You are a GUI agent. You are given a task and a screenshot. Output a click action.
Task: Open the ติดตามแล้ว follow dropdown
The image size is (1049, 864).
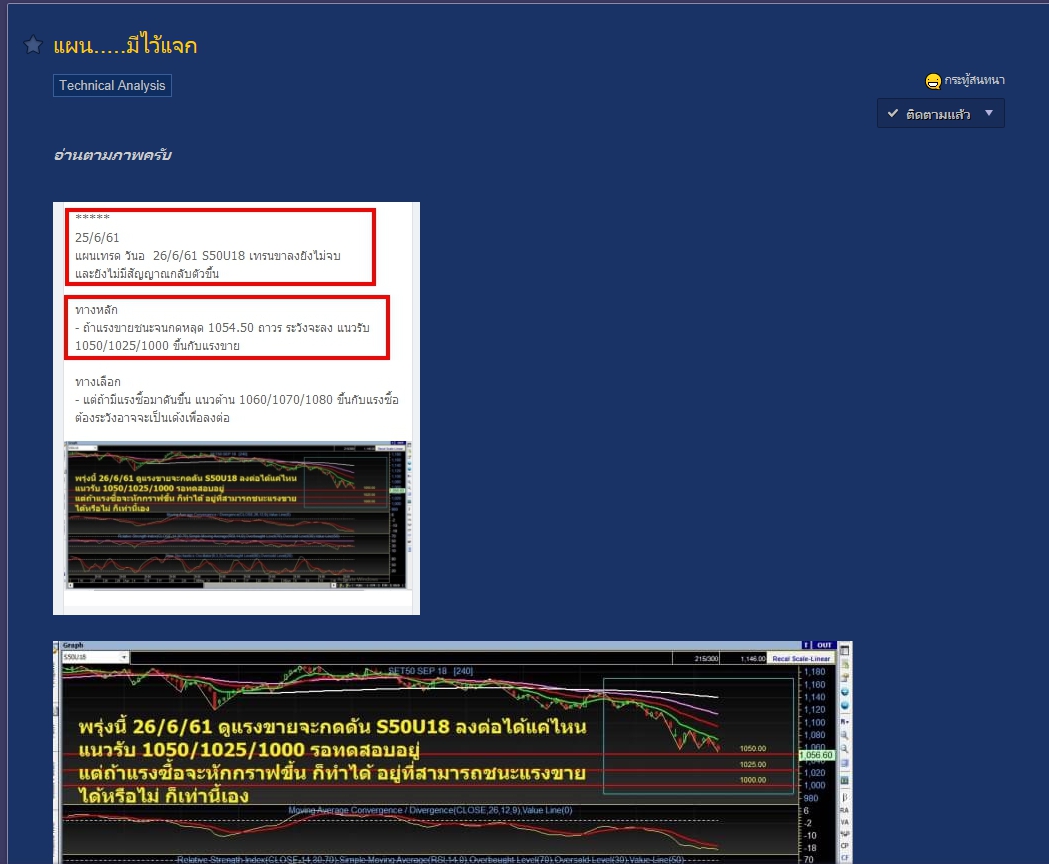coord(941,114)
